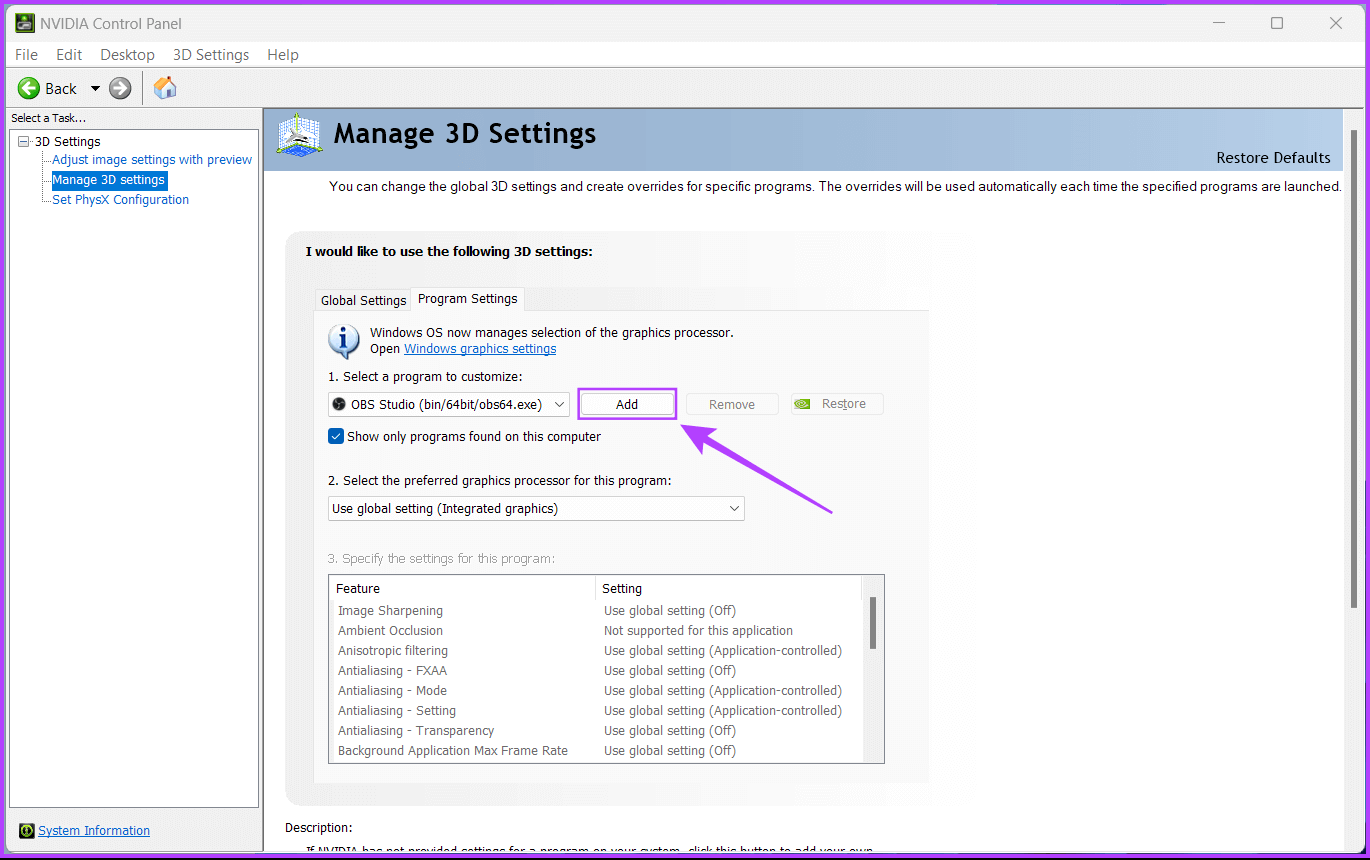Select the Ambient Occlusion feature row
The height and width of the screenshot is (860, 1370).
[595, 631]
